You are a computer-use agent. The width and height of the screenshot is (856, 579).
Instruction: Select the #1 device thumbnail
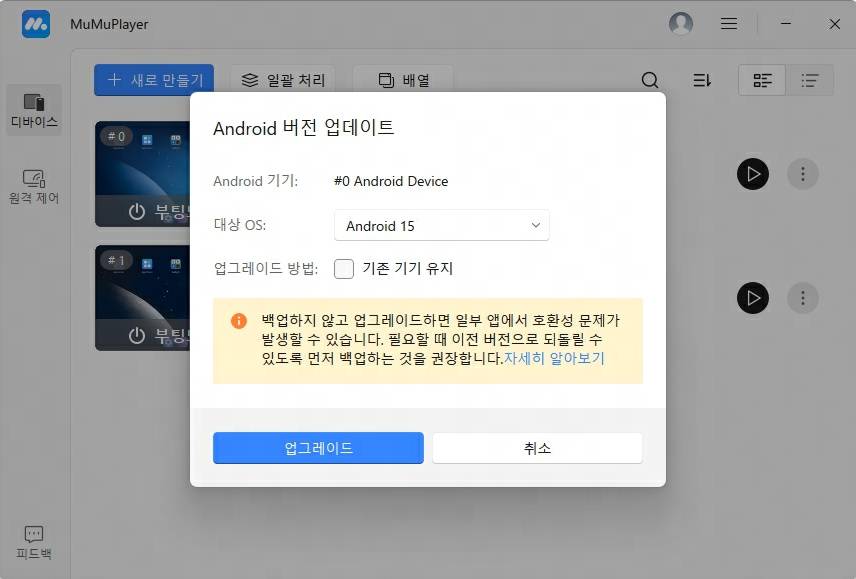[x=142, y=298]
